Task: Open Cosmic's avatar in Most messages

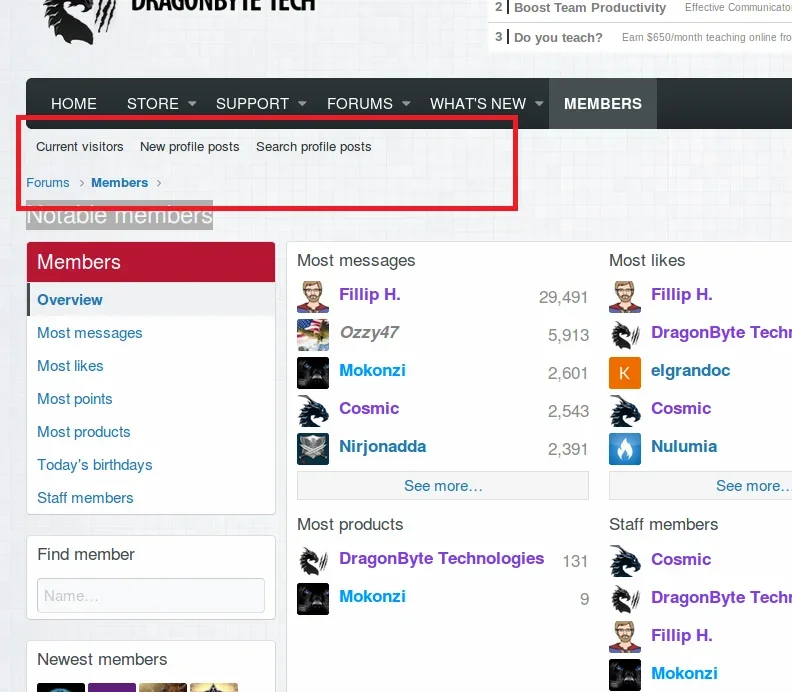Action: point(313,411)
